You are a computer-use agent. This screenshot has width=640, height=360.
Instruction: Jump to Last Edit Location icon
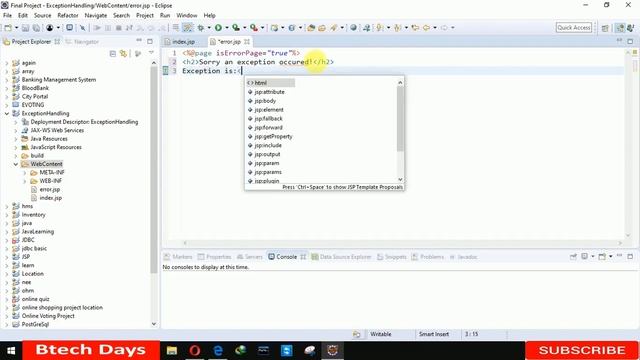click(416, 28)
